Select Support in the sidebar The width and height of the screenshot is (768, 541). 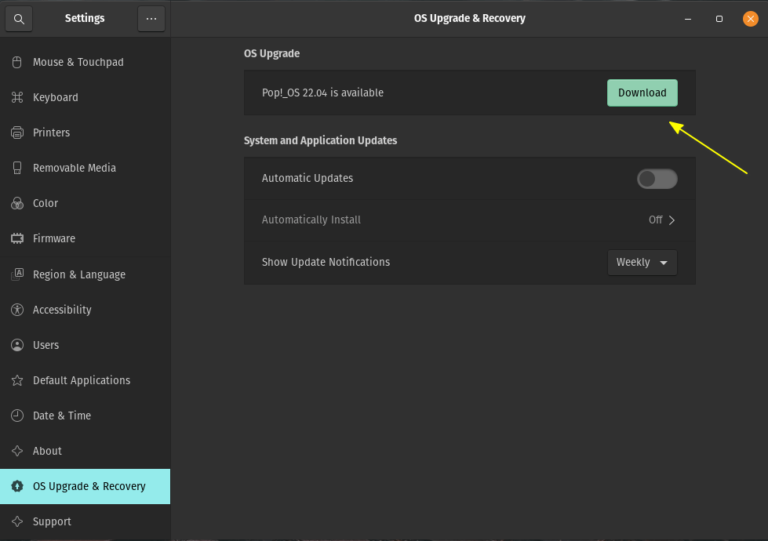click(x=52, y=521)
